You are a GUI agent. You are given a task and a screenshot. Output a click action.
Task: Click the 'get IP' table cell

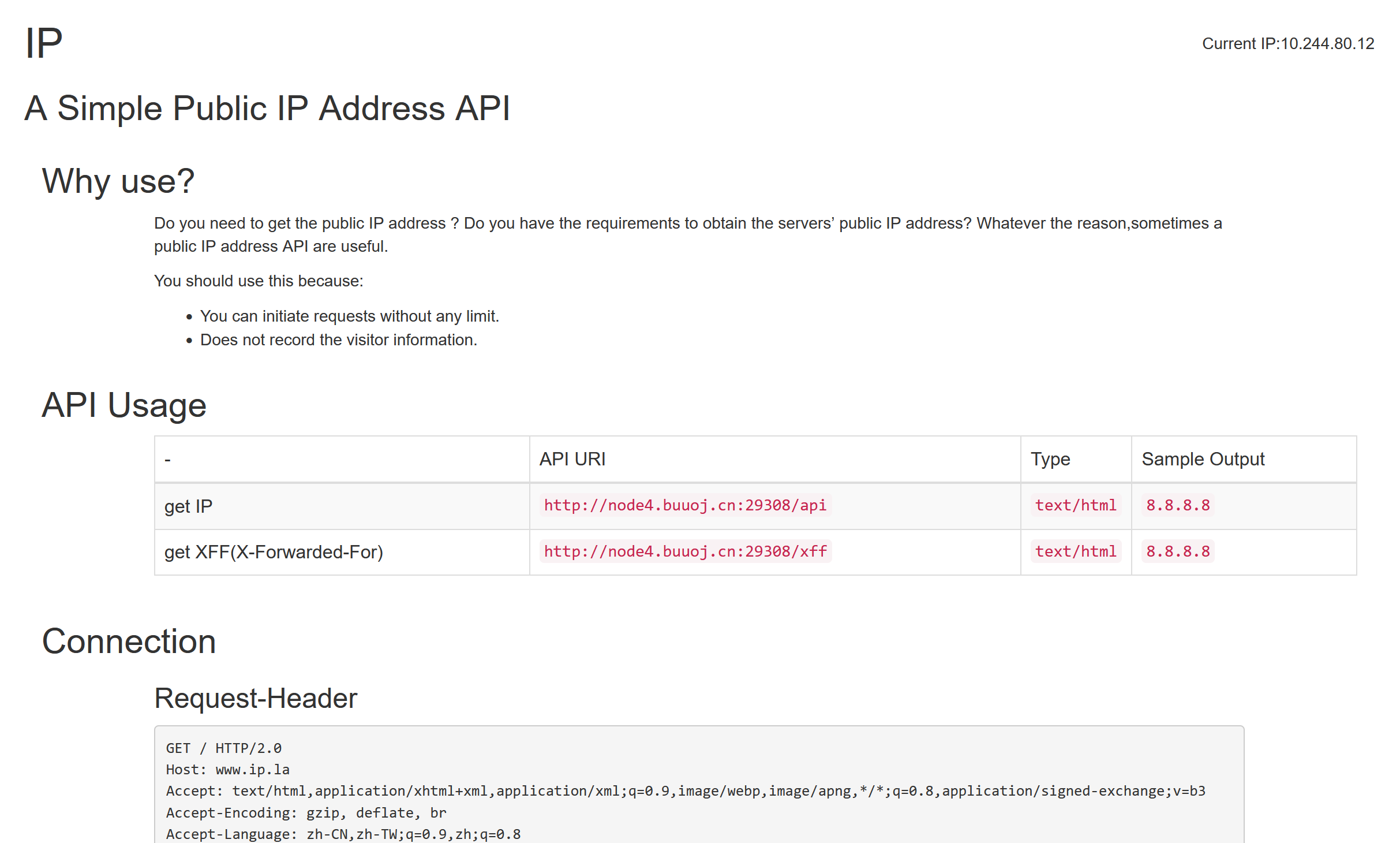(342, 506)
